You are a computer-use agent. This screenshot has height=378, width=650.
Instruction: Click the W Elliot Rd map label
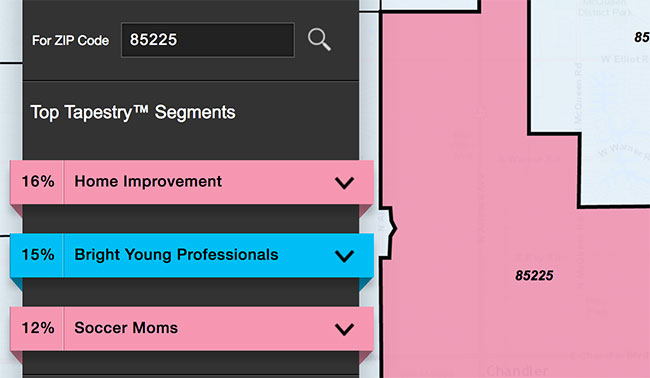pyautogui.click(x=625, y=60)
